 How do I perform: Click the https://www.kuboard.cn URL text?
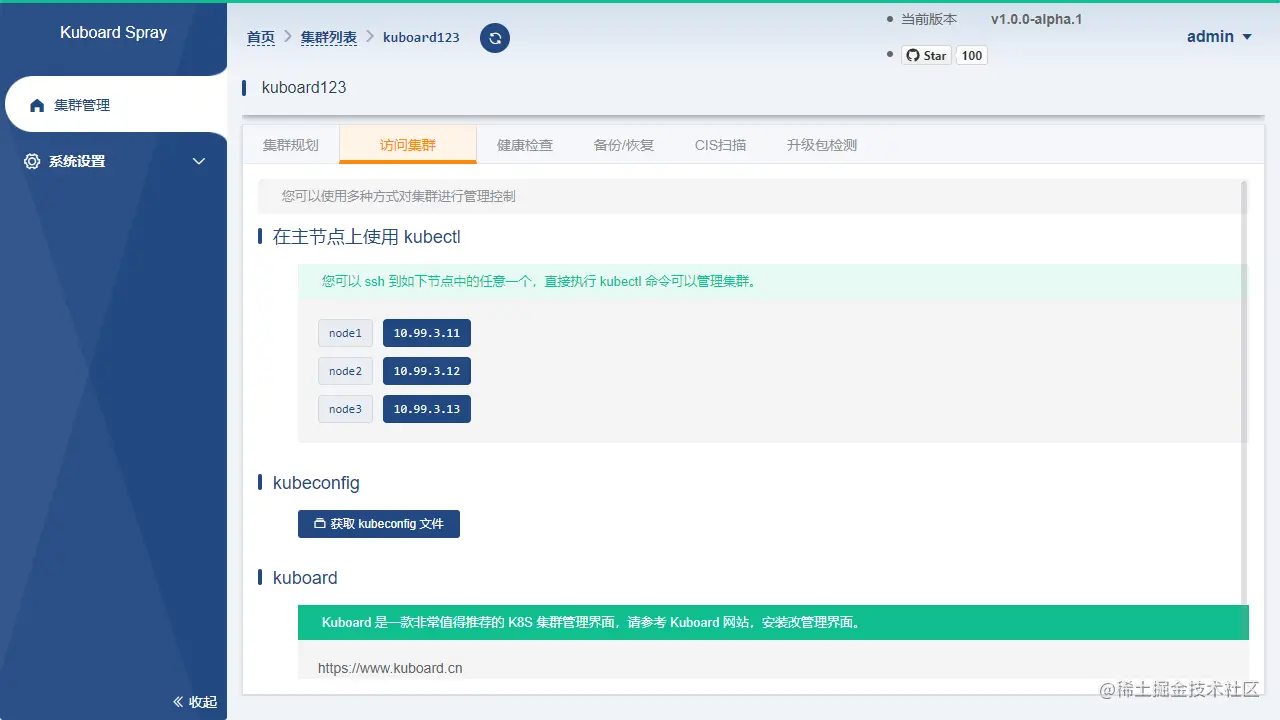tap(390, 668)
